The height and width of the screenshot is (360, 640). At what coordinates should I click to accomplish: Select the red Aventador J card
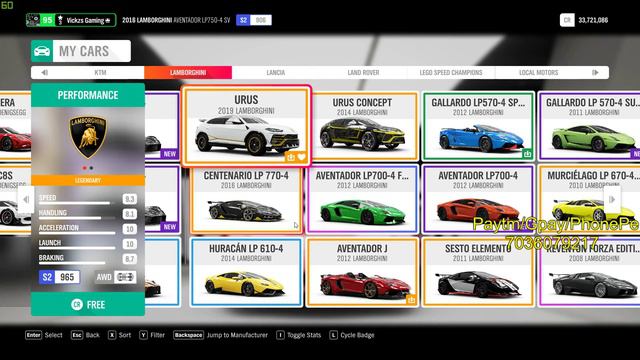tap(362, 272)
